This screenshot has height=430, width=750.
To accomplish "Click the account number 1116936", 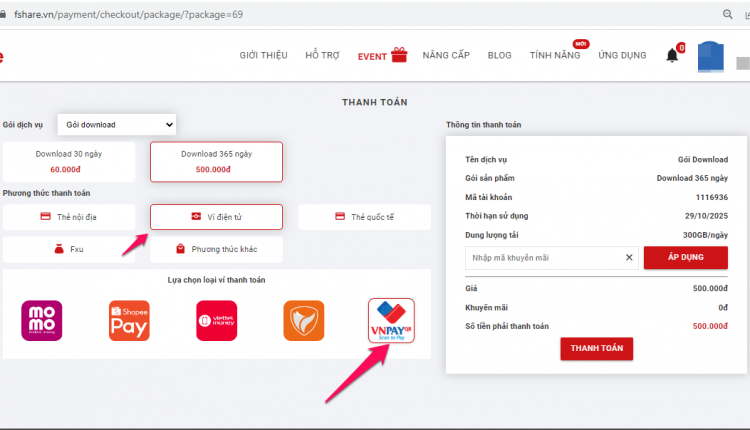I will click(x=712, y=197).
